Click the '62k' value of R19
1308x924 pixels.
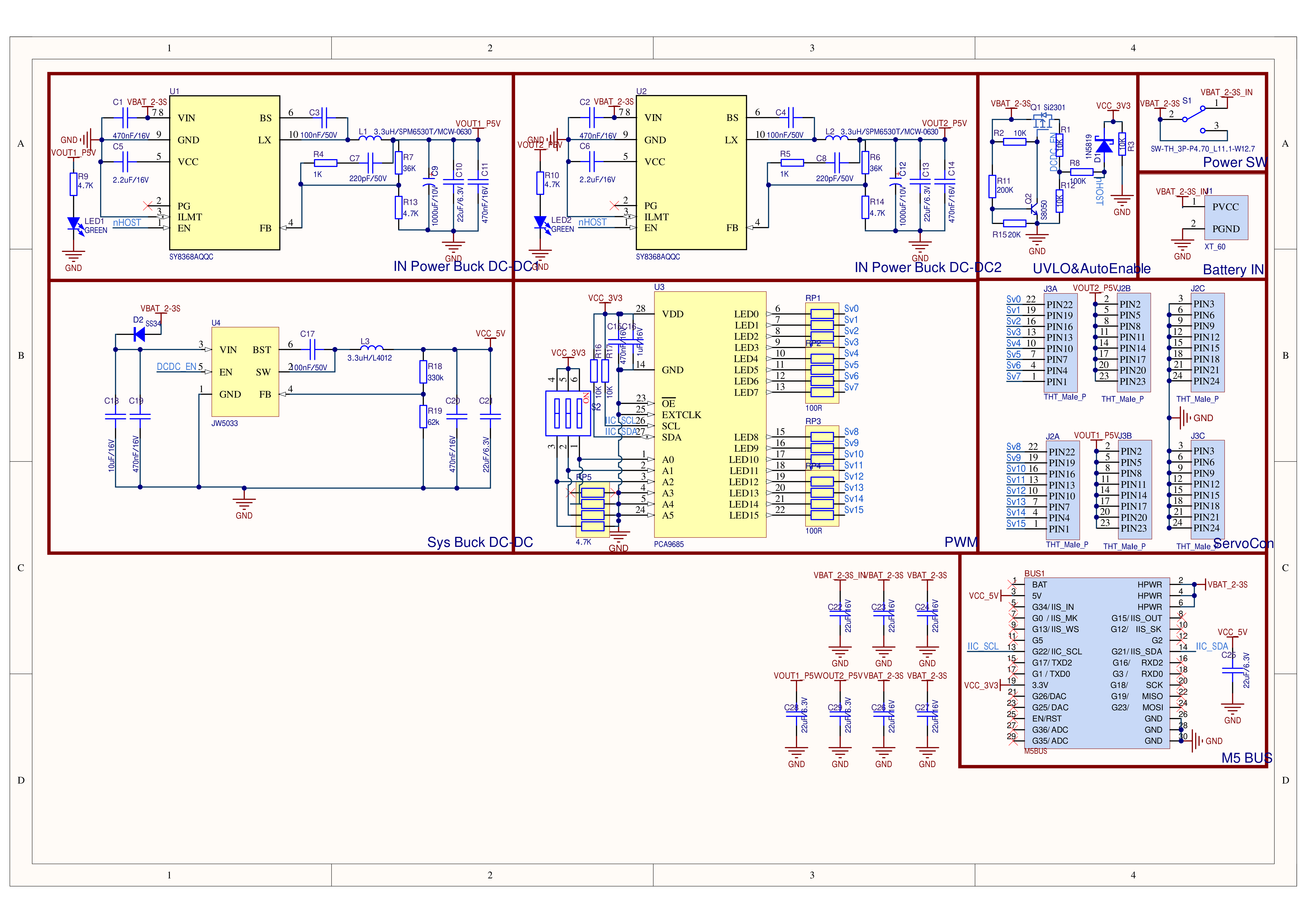point(434,422)
